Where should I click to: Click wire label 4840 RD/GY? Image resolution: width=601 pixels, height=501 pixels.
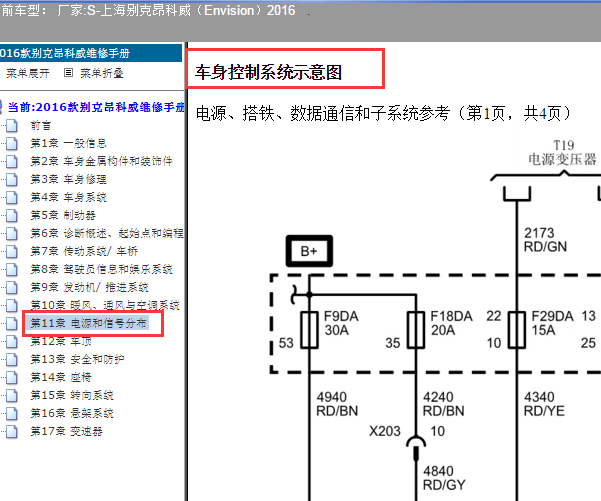444,478
